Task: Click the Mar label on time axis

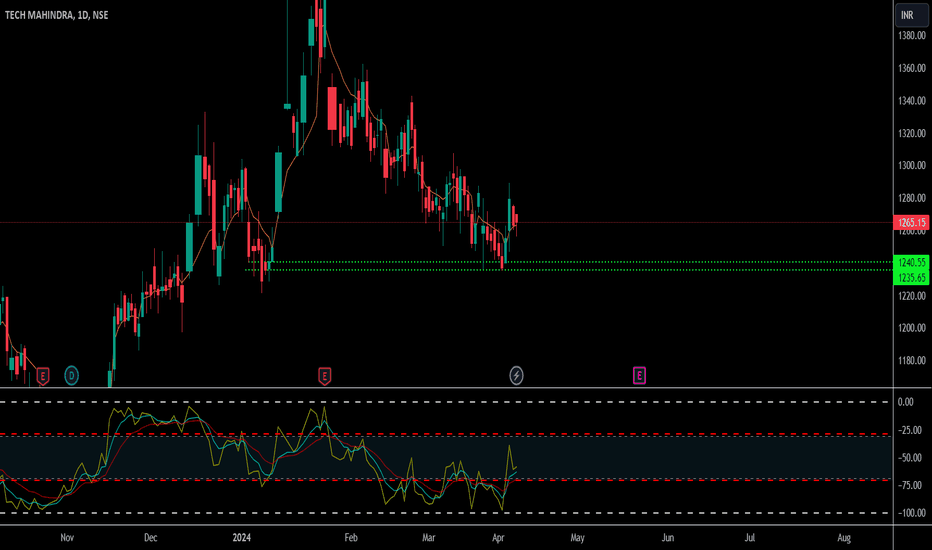Action: point(429,538)
